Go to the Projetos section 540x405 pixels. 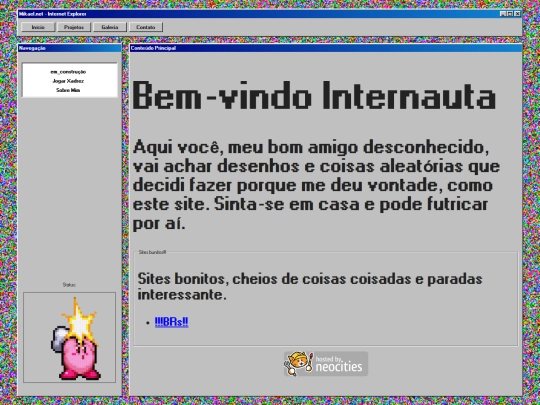74,27
